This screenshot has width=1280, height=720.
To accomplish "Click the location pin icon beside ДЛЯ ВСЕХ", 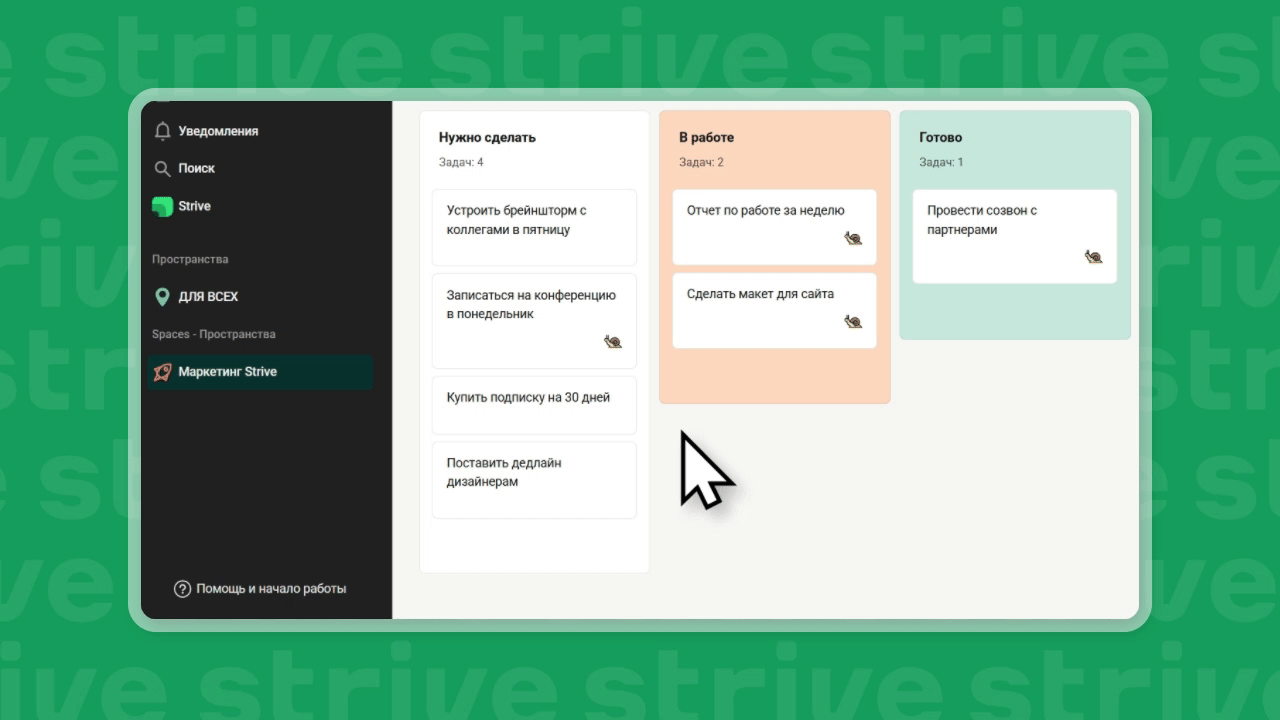I will [x=162, y=297].
